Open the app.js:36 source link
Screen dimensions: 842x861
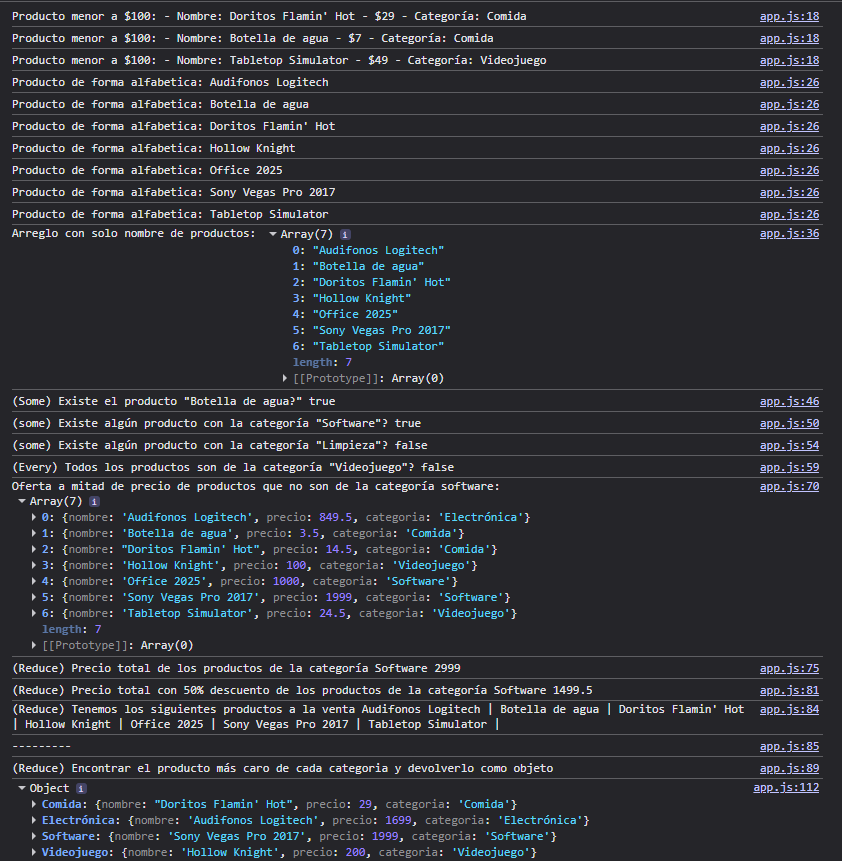click(x=789, y=233)
